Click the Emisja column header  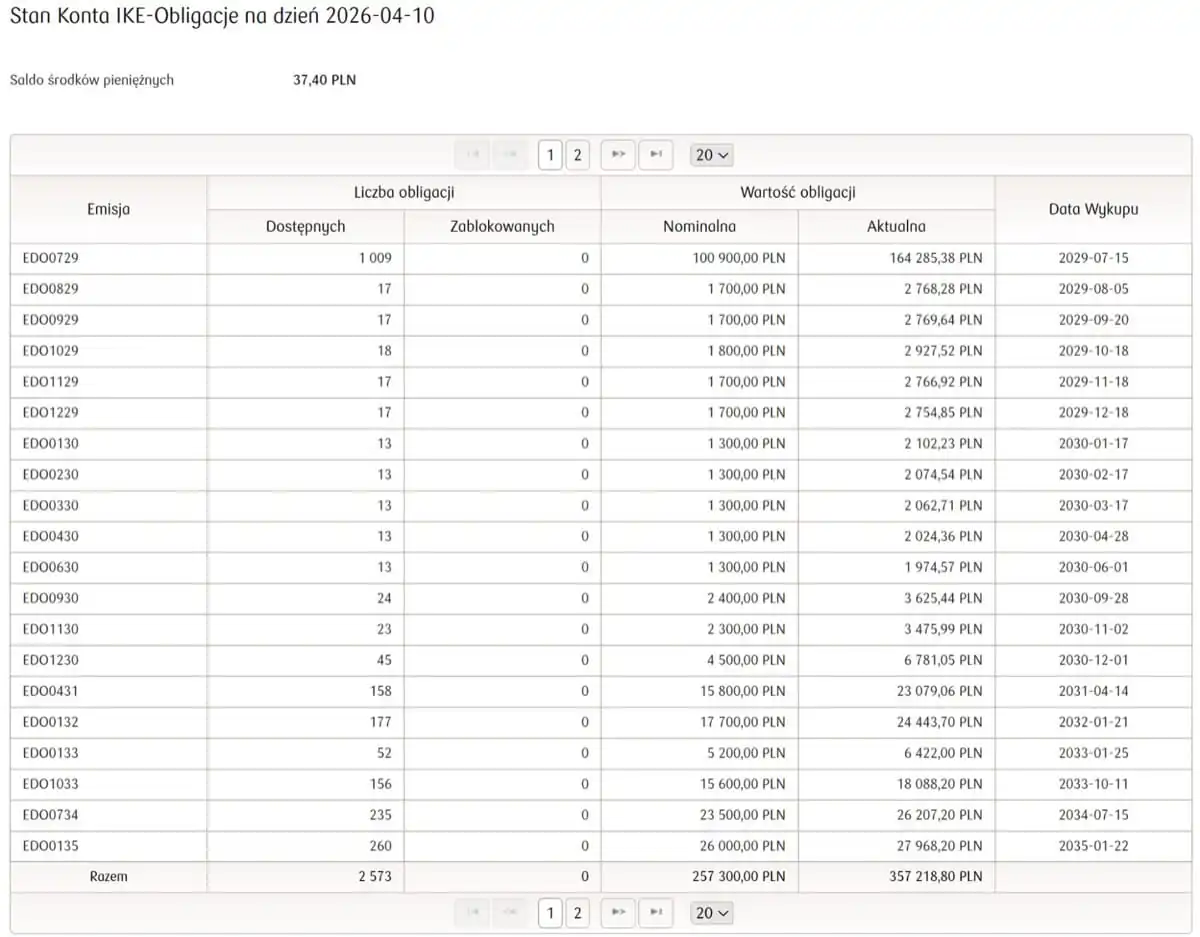108,209
